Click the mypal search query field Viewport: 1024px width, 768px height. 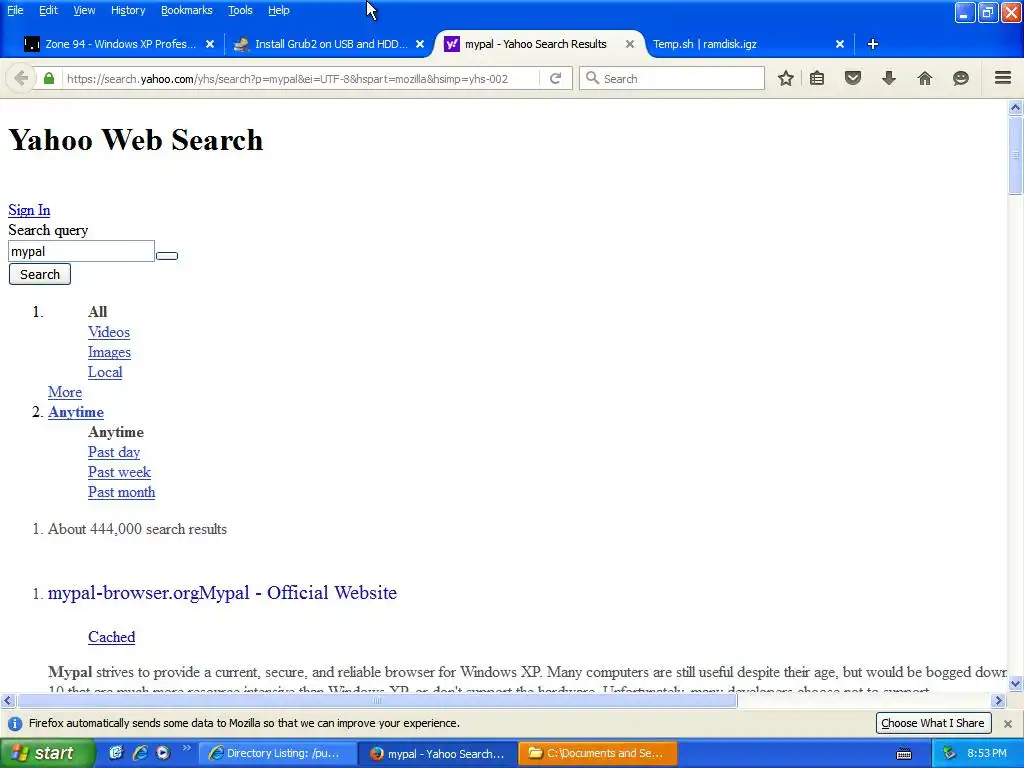point(82,251)
